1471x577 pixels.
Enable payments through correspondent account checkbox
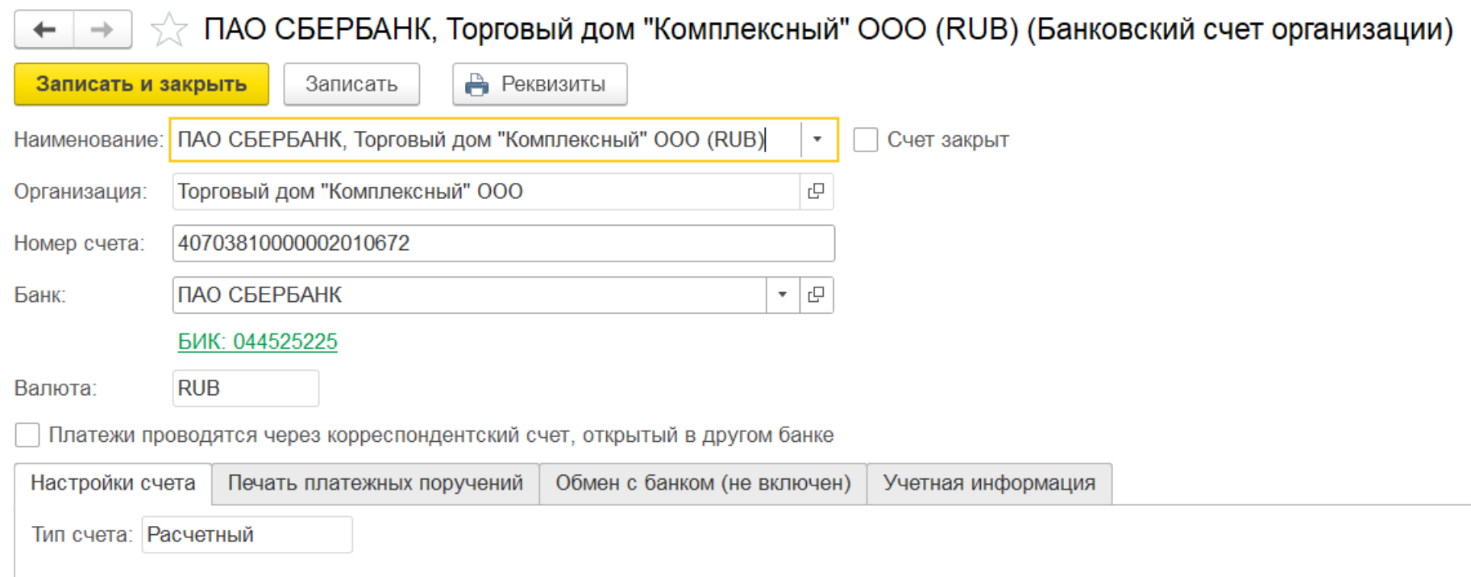coord(28,435)
